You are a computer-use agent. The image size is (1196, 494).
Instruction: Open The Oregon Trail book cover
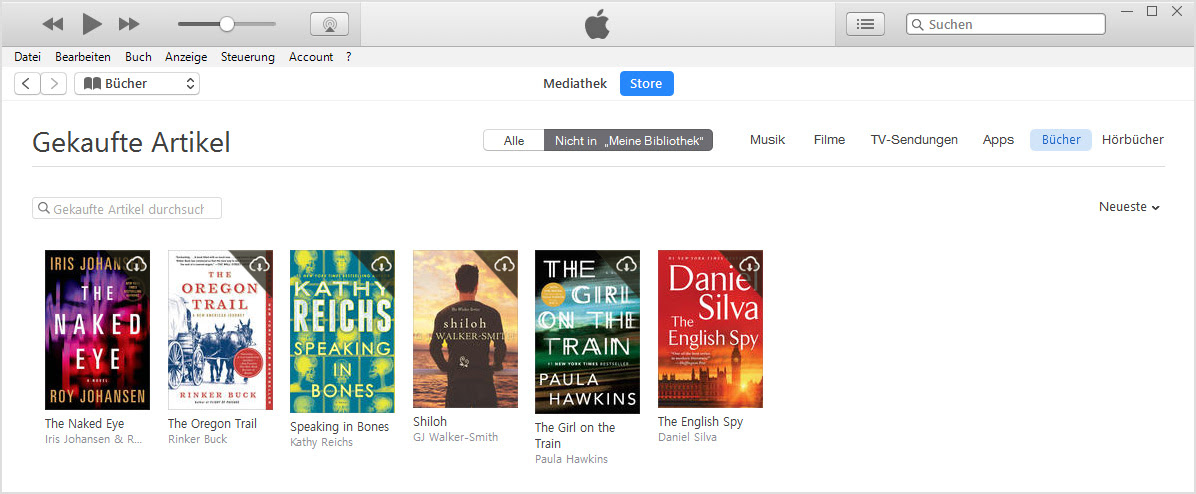tap(220, 330)
